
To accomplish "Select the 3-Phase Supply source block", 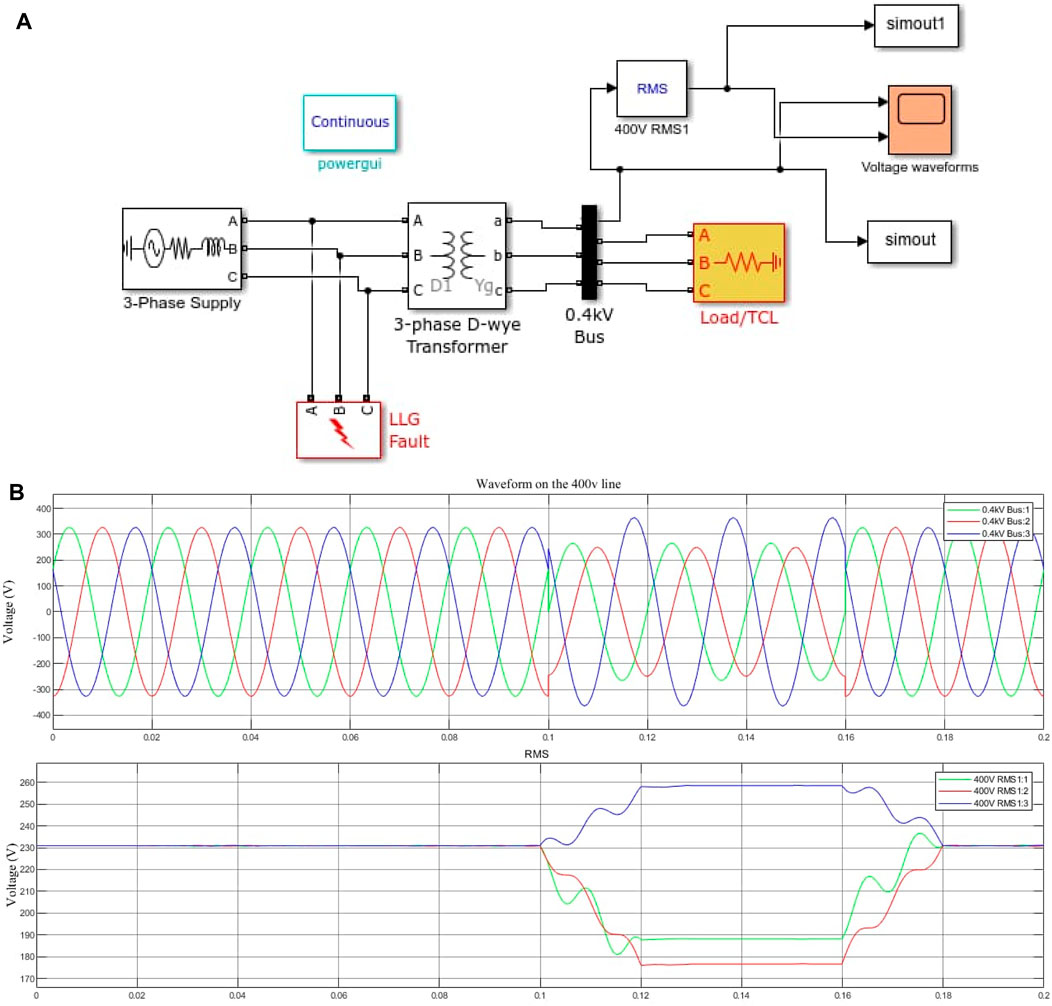I will coord(182,248).
